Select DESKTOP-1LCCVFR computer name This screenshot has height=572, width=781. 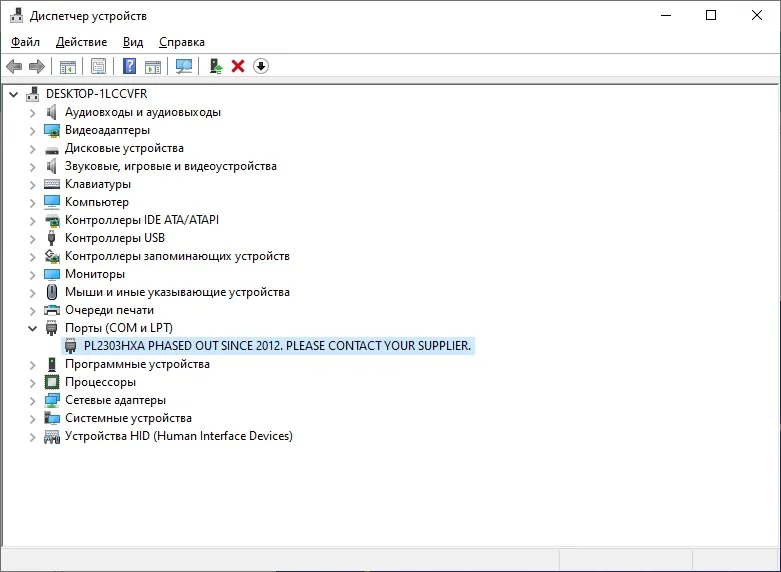pyautogui.click(x=97, y=94)
